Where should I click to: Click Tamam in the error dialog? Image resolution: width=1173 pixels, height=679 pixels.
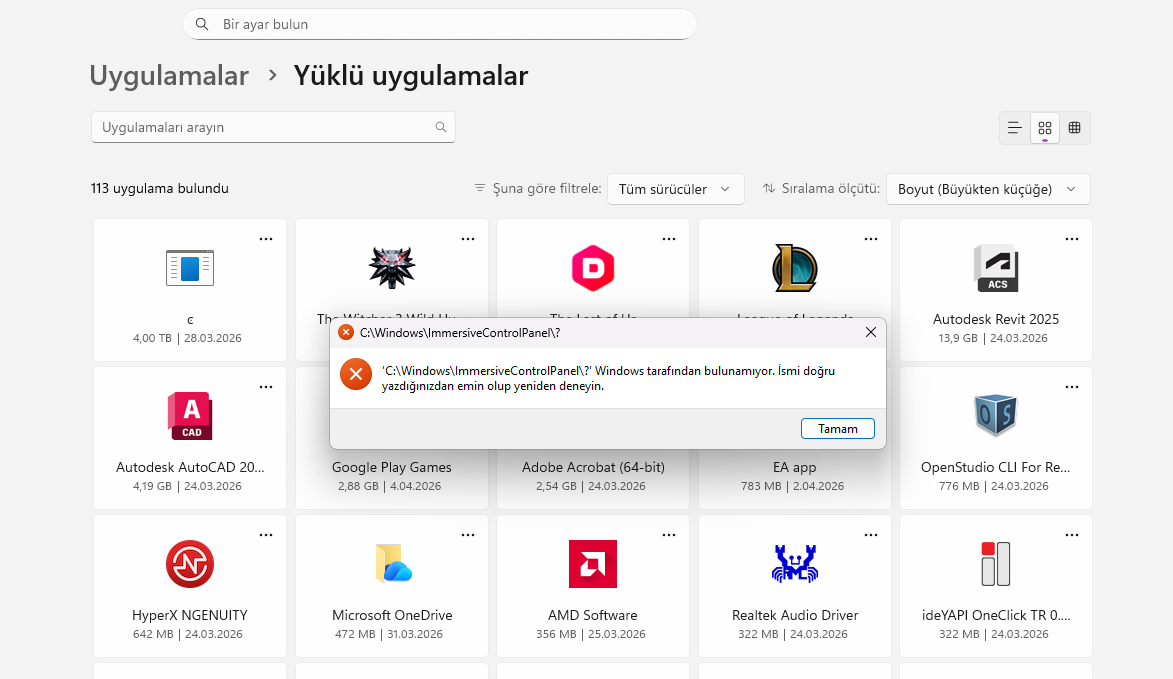[837, 428]
